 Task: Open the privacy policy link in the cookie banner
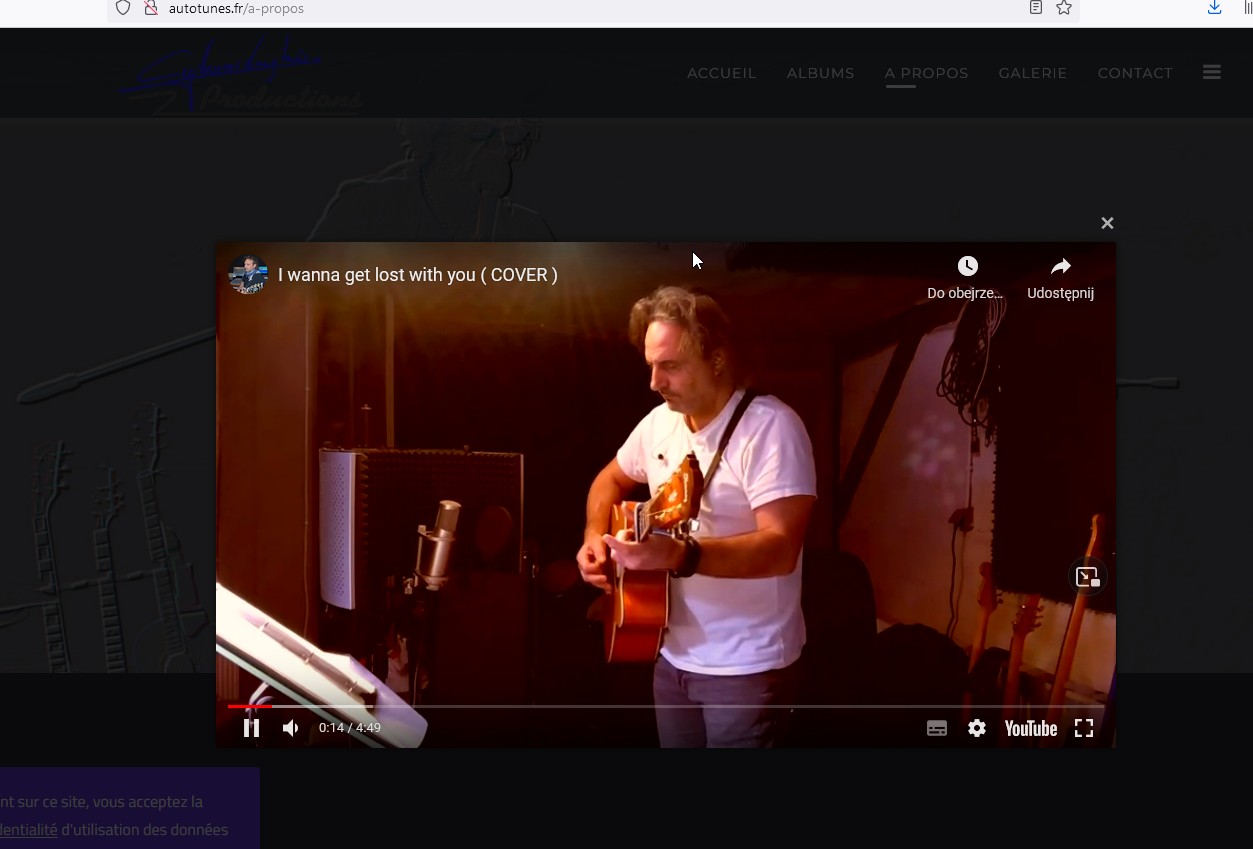28,830
